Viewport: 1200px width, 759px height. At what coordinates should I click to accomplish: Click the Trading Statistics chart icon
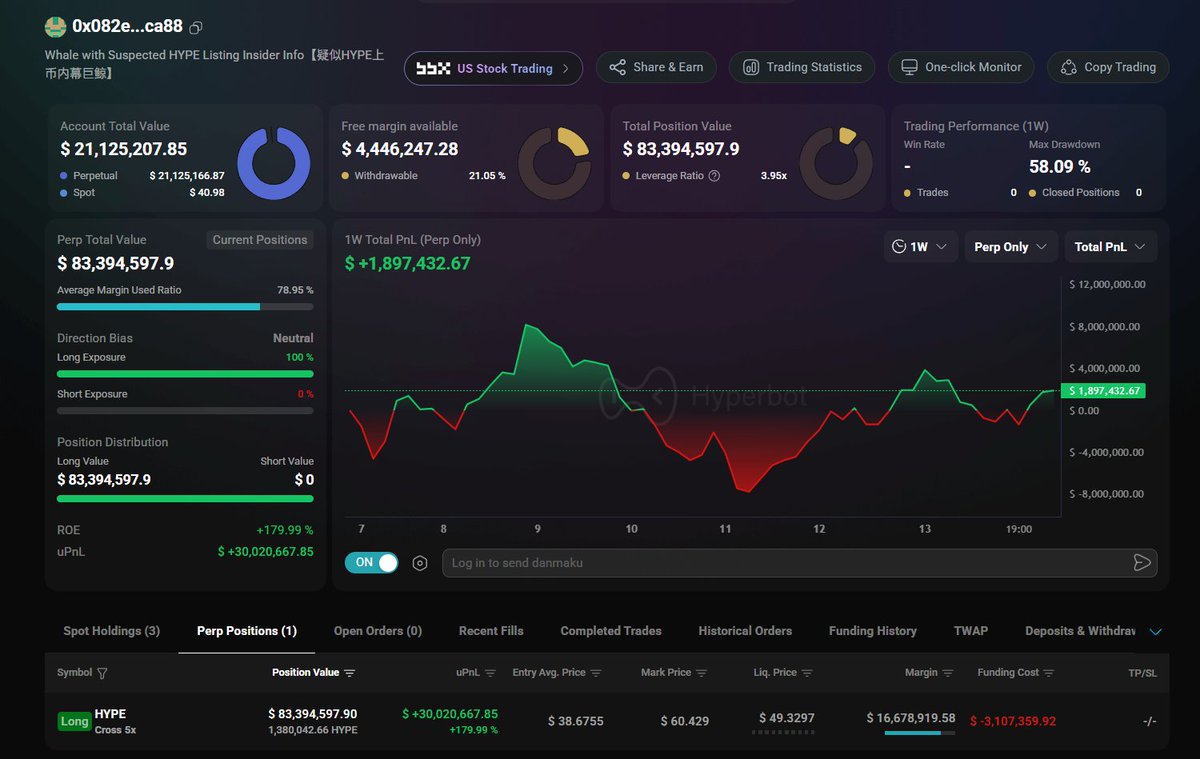750,67
